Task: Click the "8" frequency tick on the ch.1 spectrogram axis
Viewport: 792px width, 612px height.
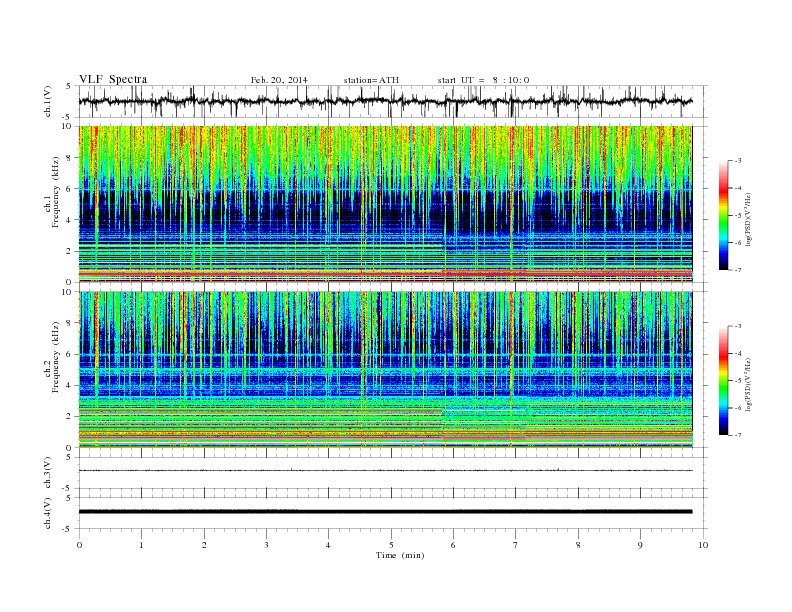Action: tap(69, 158)
